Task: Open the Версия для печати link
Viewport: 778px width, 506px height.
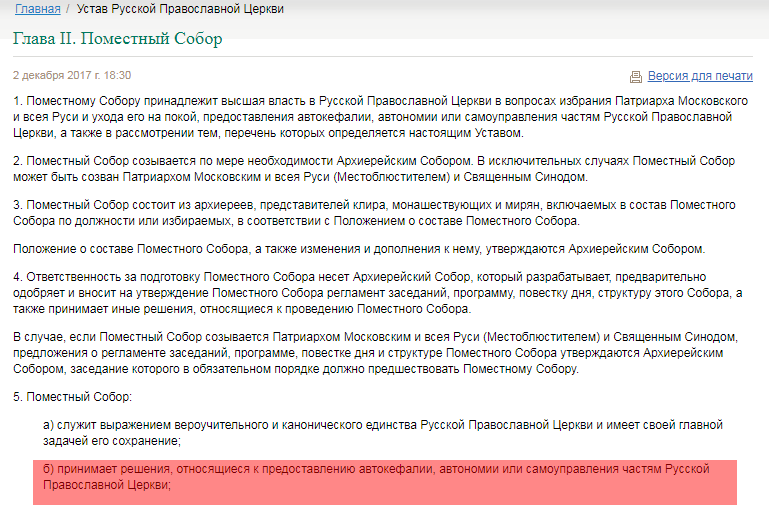Action: [700, 76]
